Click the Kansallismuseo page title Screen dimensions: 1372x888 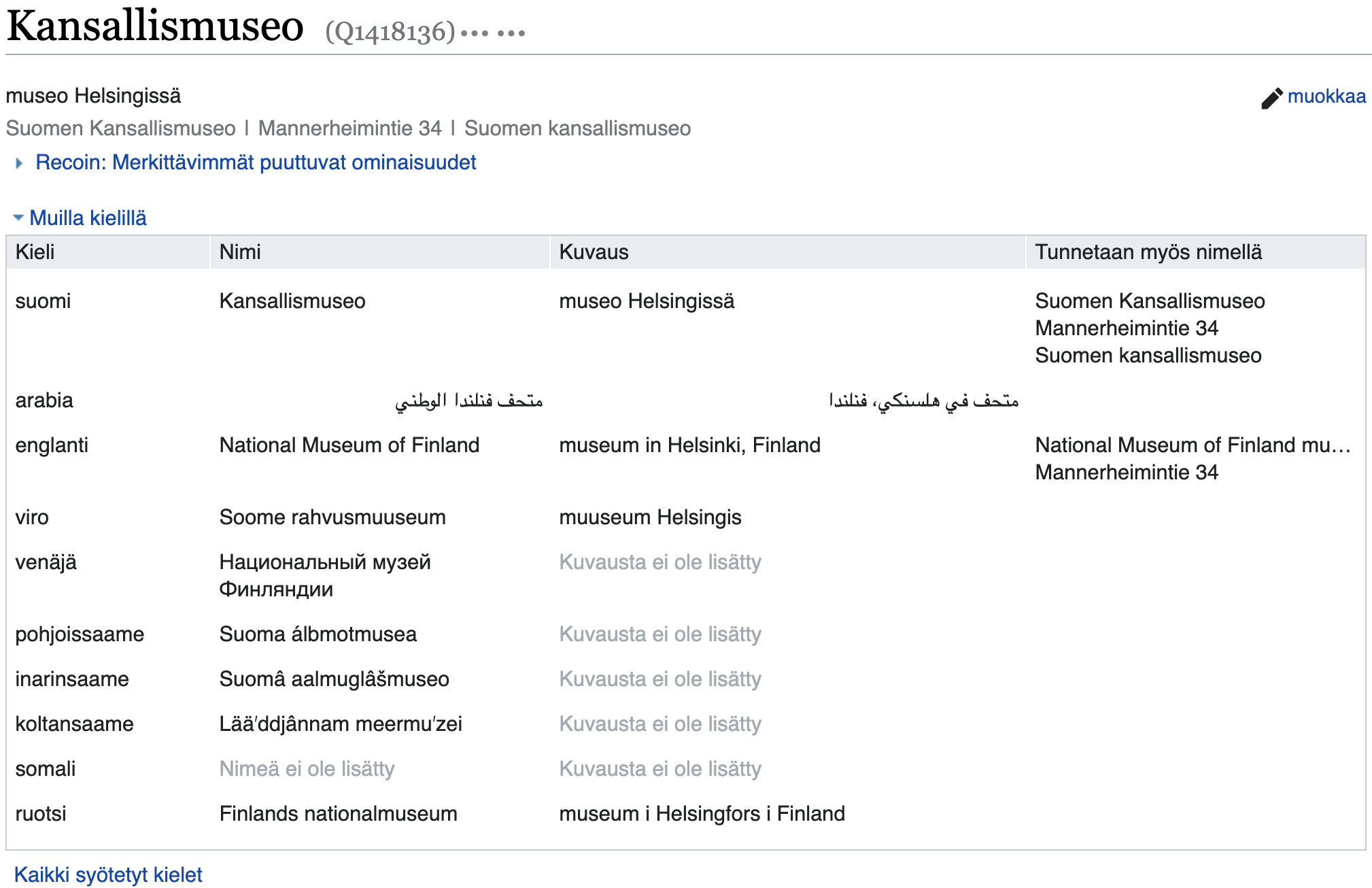click(155, 27)
